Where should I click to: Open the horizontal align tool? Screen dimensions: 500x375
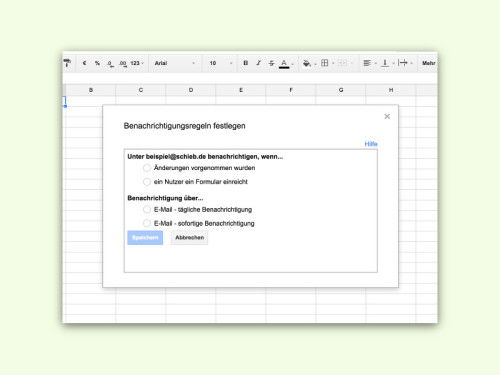(367, 63)
